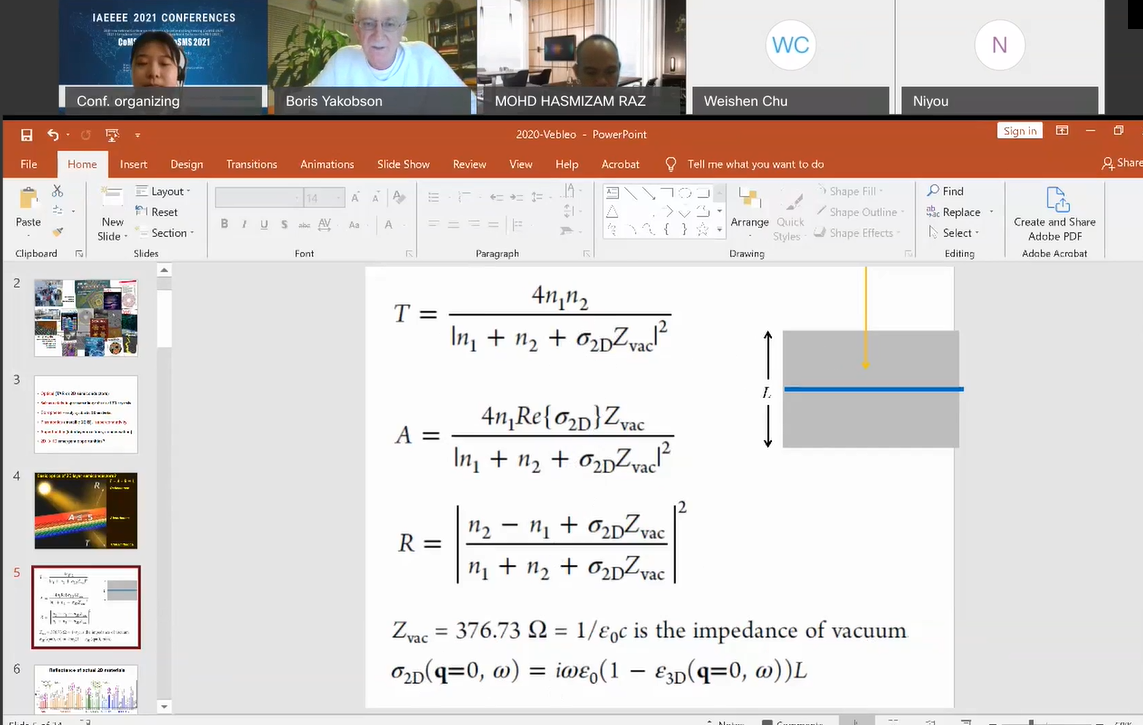Click the Find magnifier in Editing
This screenshot has width=1143, height=725.
point(933,190)
